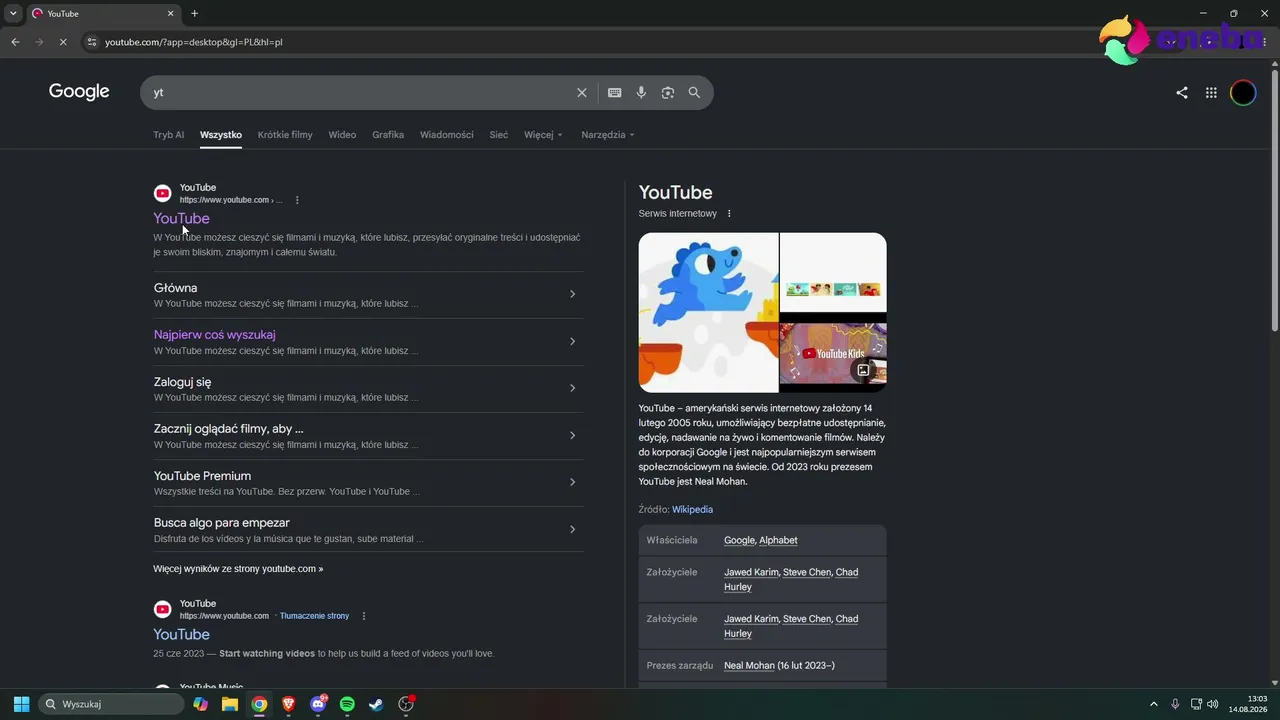Open File Explorer from the taskbar
The width and height of the screenshot is (1280, 720).
pyautogui.click(x=230, y=704)
